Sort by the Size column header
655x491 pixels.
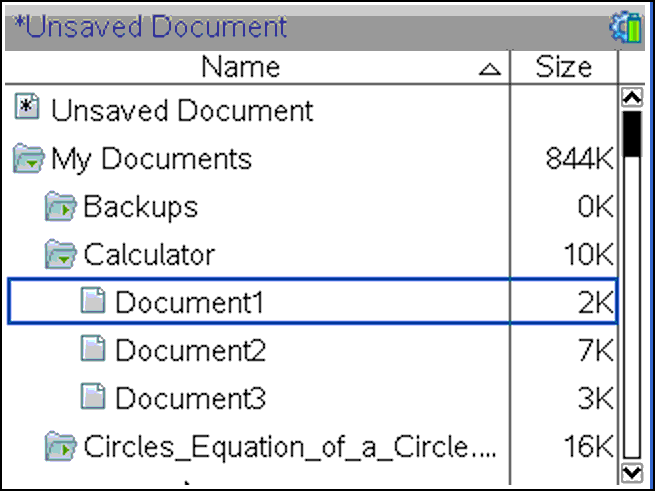[x=564, y=67]
